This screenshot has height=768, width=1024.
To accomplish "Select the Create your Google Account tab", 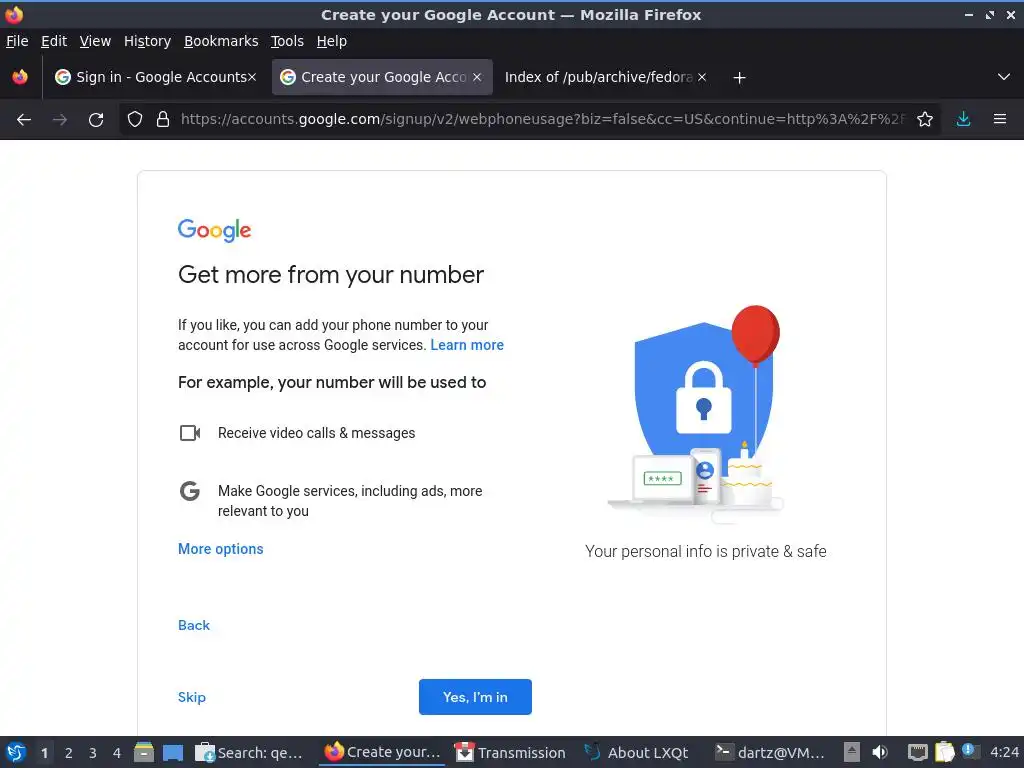I will [382, 77].
